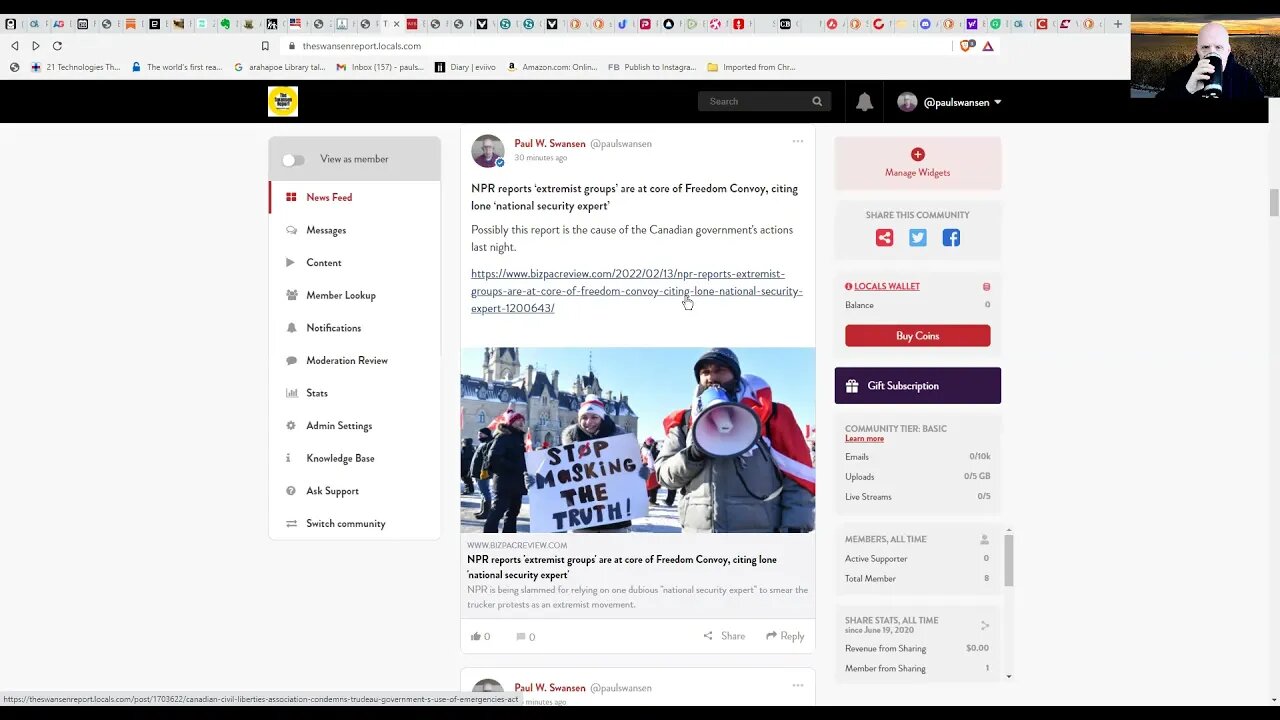Viewport: 1280px width, 720px height.
Task: Open the NPR post options ellipsis menu
Action: click(x=798, y=141)
